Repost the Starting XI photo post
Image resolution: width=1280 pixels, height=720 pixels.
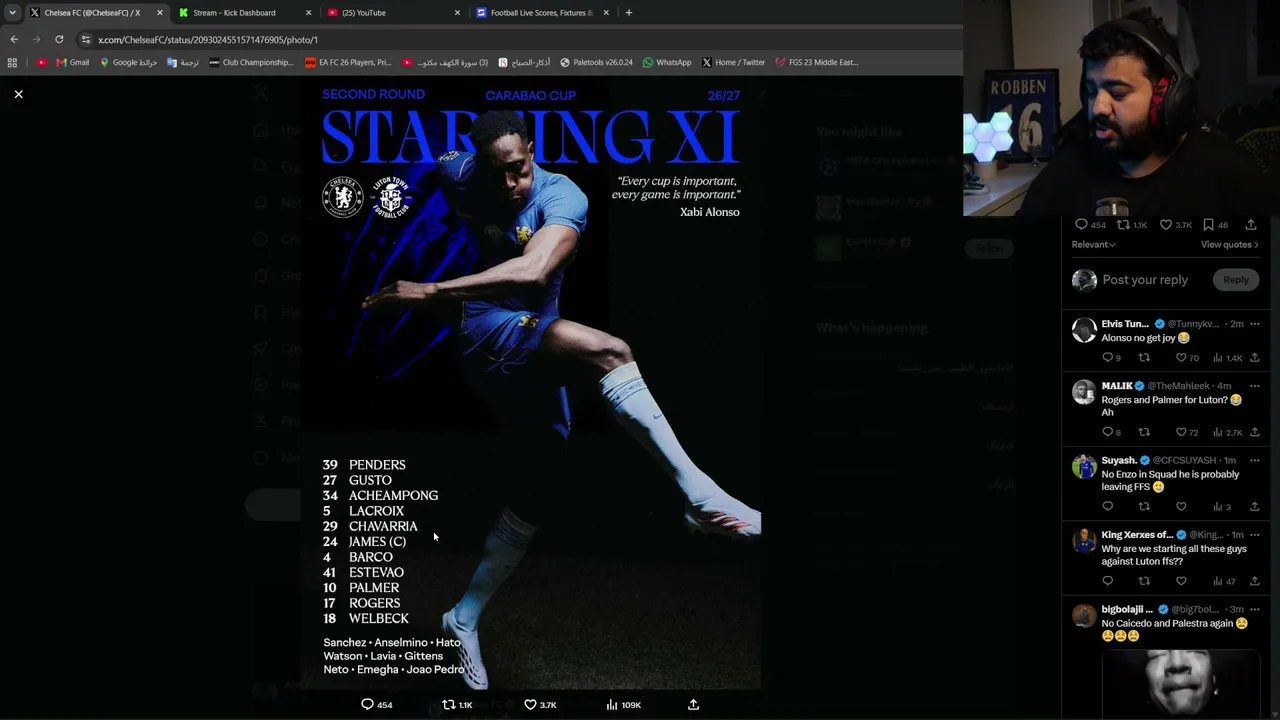click(x=457, y=705)
